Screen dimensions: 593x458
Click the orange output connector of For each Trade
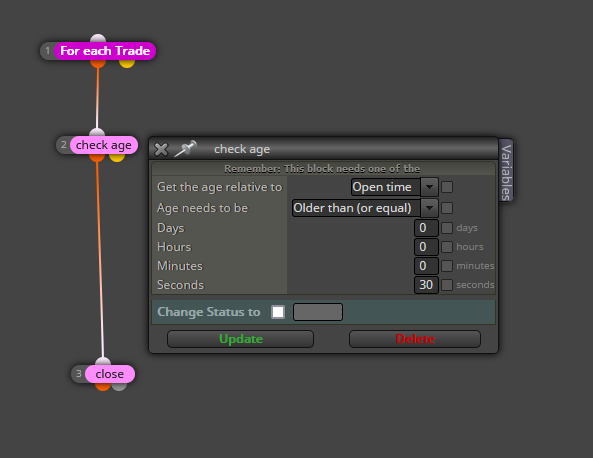[x=98, y=64]
